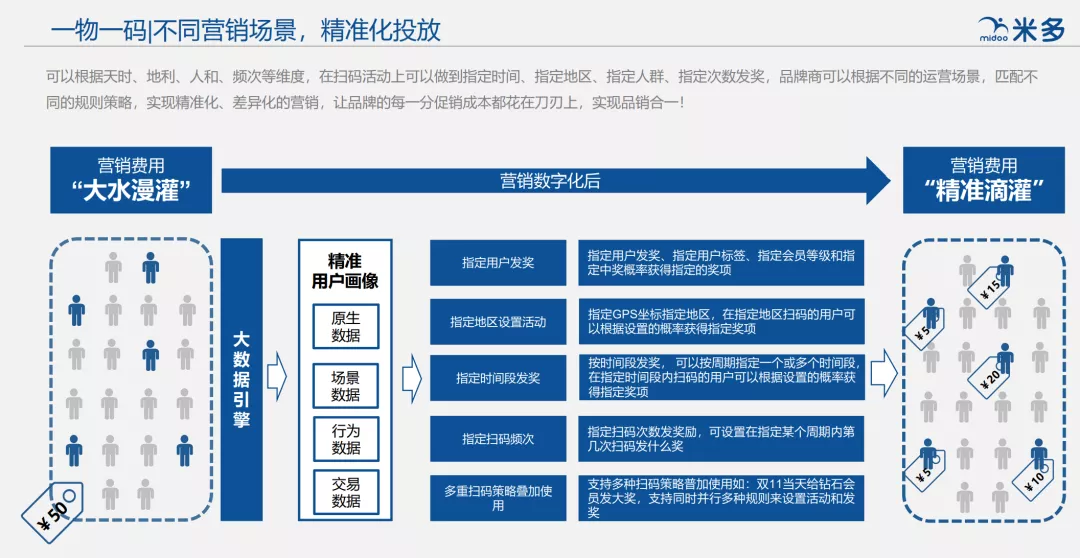Select the 精准用户画像 heading
Viewport: 1080px width, 558px height.
345,271
